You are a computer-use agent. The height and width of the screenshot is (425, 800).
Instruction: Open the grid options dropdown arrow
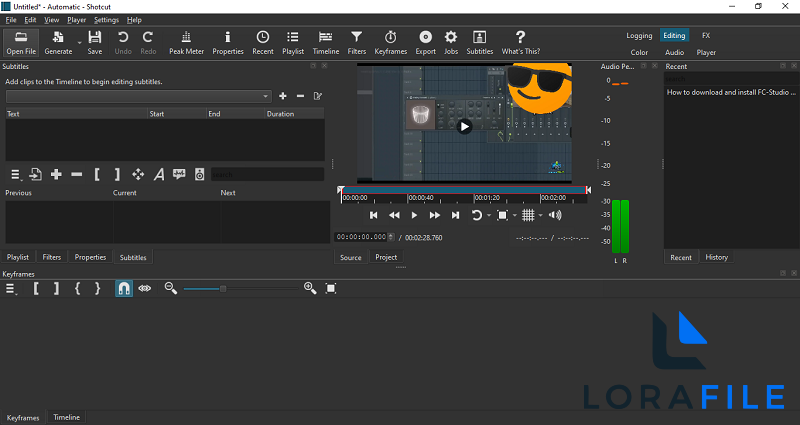[x=540, y=215]
